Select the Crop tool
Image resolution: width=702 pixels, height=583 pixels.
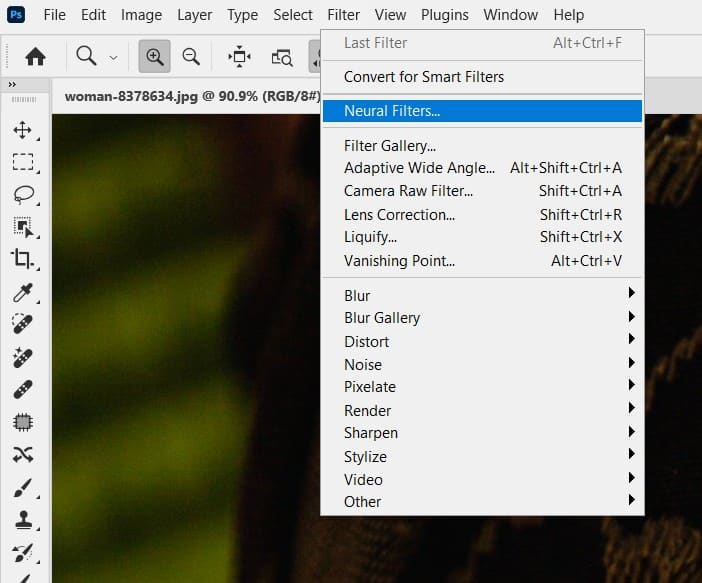point(23,259)
